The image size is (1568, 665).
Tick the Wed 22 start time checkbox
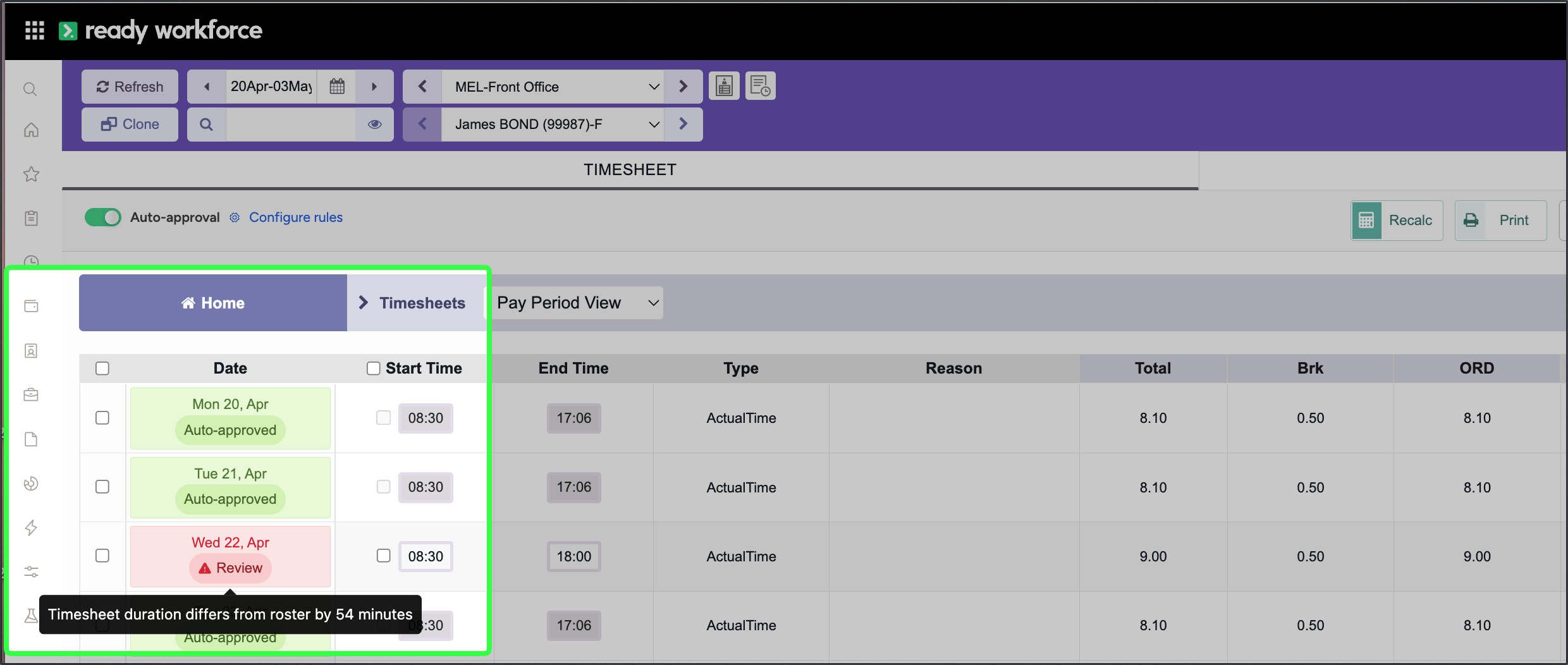383,556
